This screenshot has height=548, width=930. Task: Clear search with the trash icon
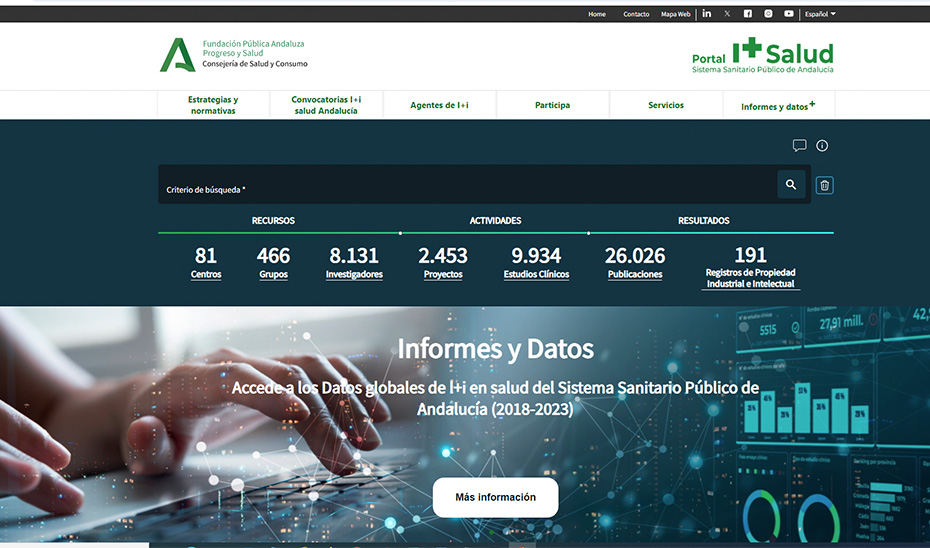[x=824, y=185]
